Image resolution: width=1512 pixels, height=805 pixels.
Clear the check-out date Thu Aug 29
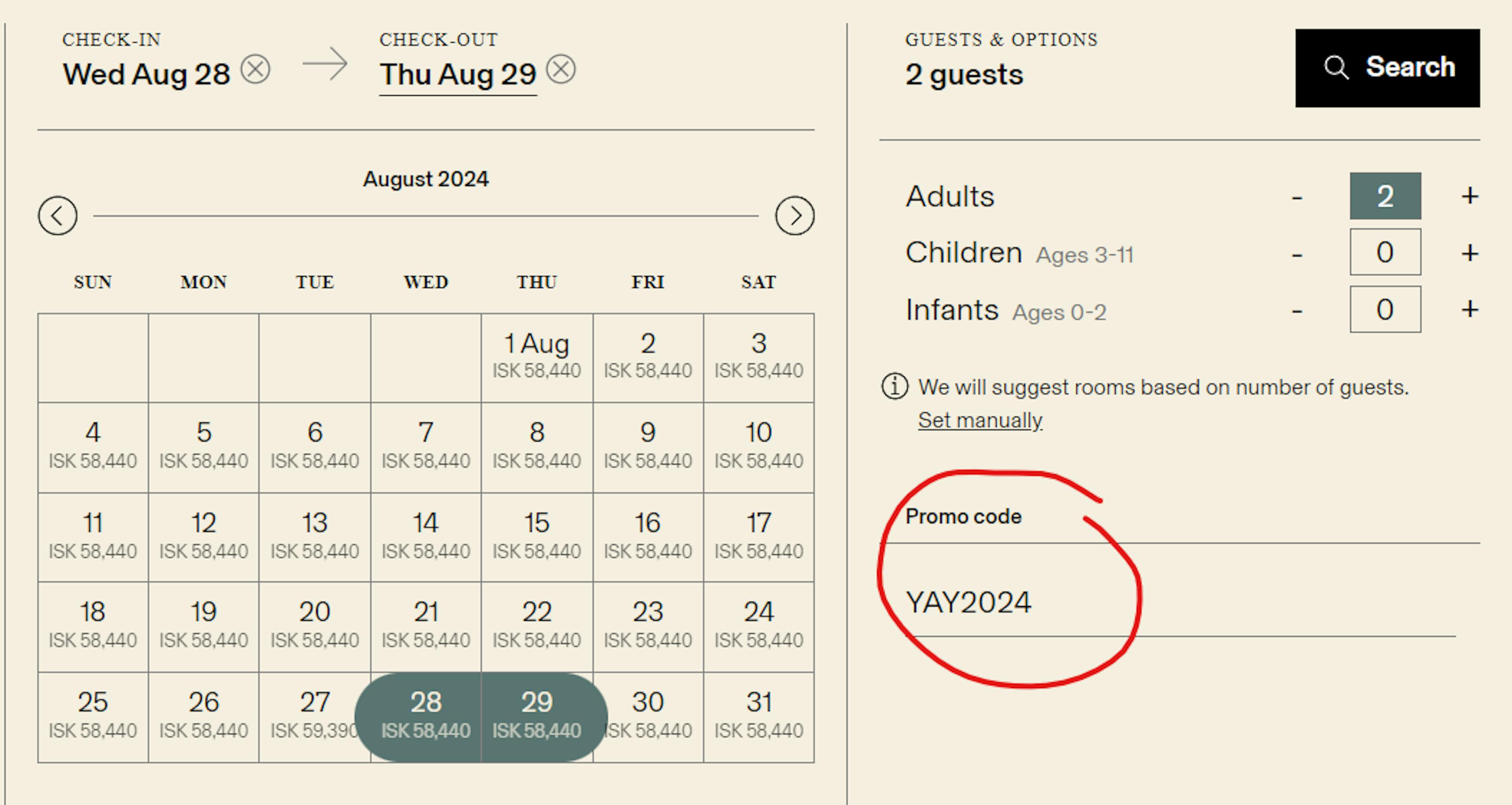pyautogui.click(x=561, y=70)
